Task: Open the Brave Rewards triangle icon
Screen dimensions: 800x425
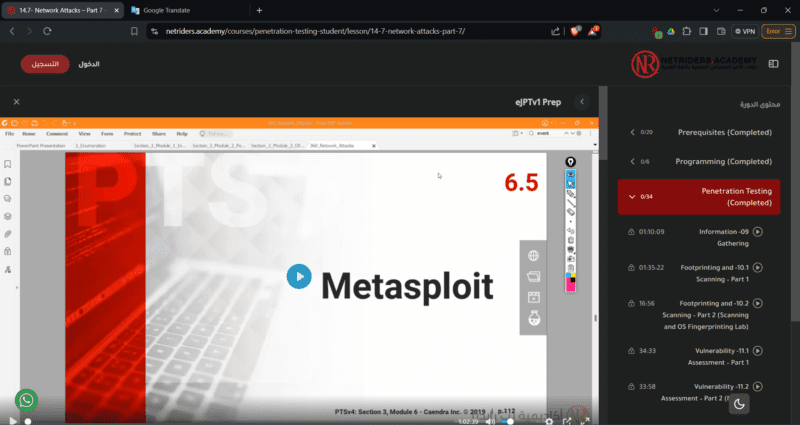Action: coord(592,31)
